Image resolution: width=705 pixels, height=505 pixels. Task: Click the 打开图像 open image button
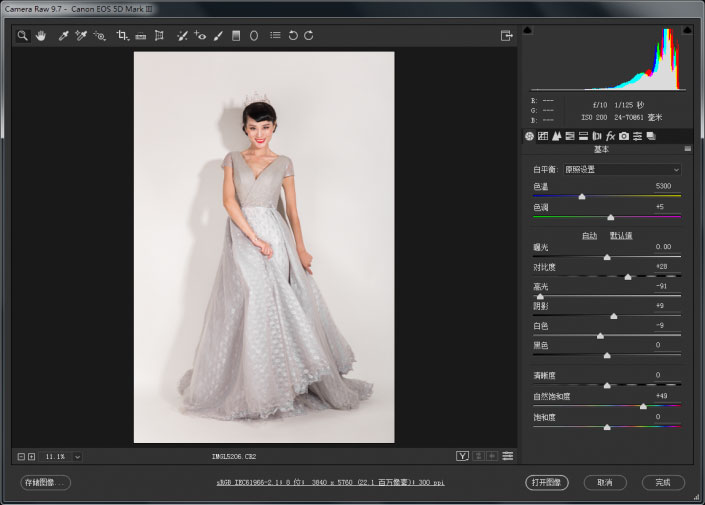(x=546, y=482)
